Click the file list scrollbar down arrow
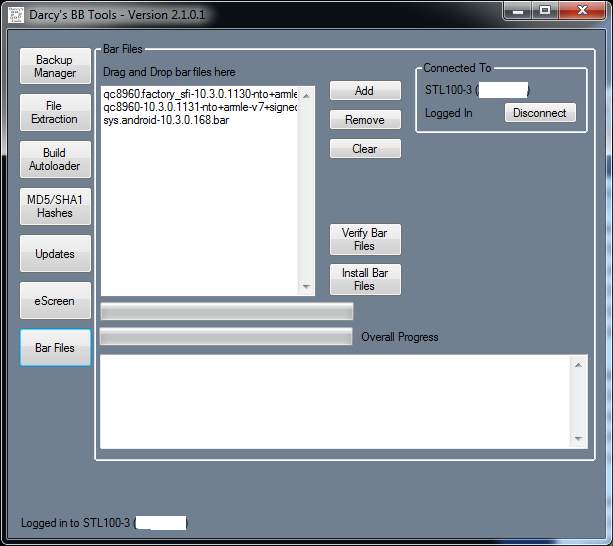 click(x=306, y=287)
